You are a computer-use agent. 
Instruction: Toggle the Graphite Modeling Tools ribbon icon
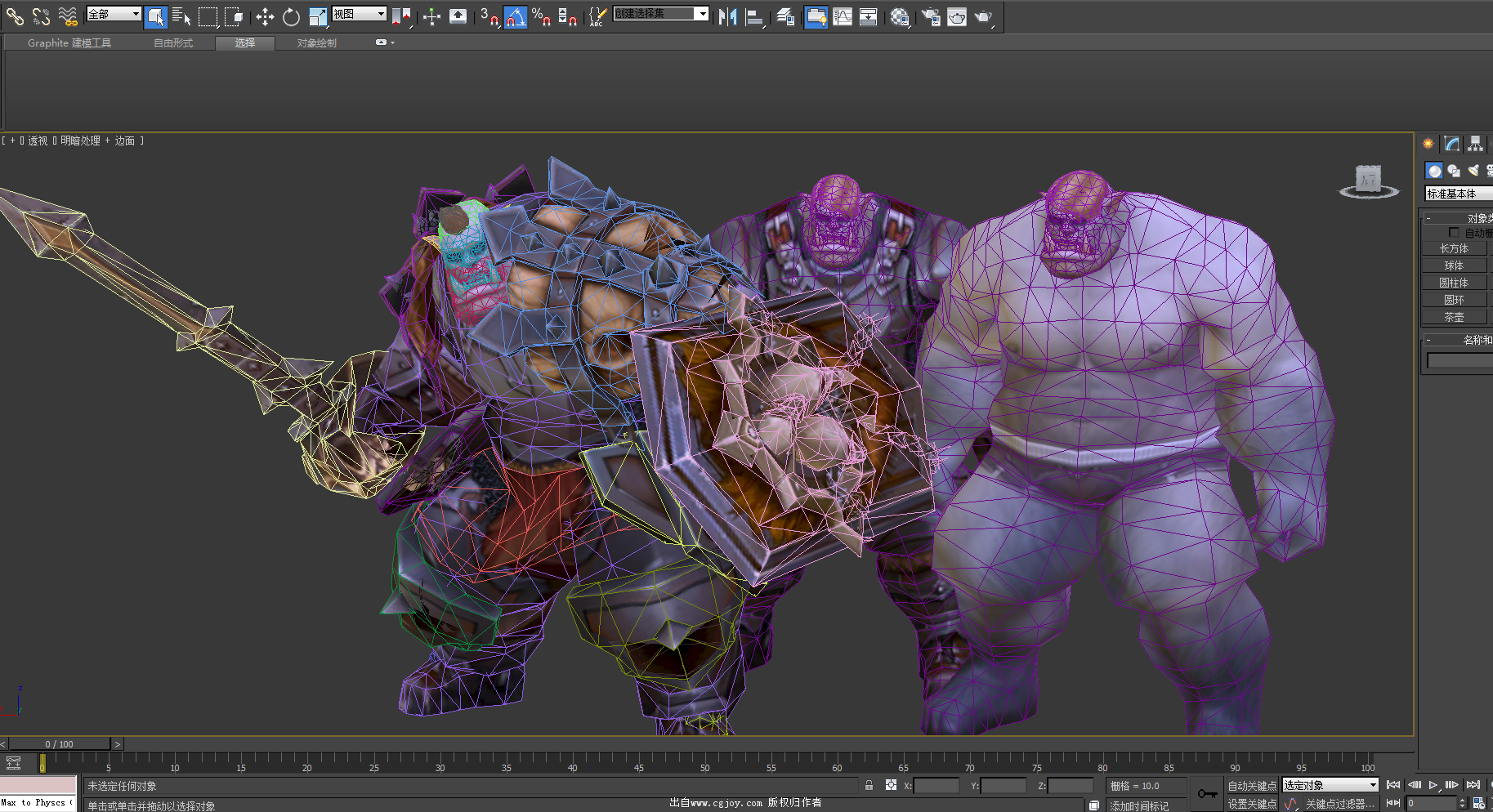click(x=816, y=16)
